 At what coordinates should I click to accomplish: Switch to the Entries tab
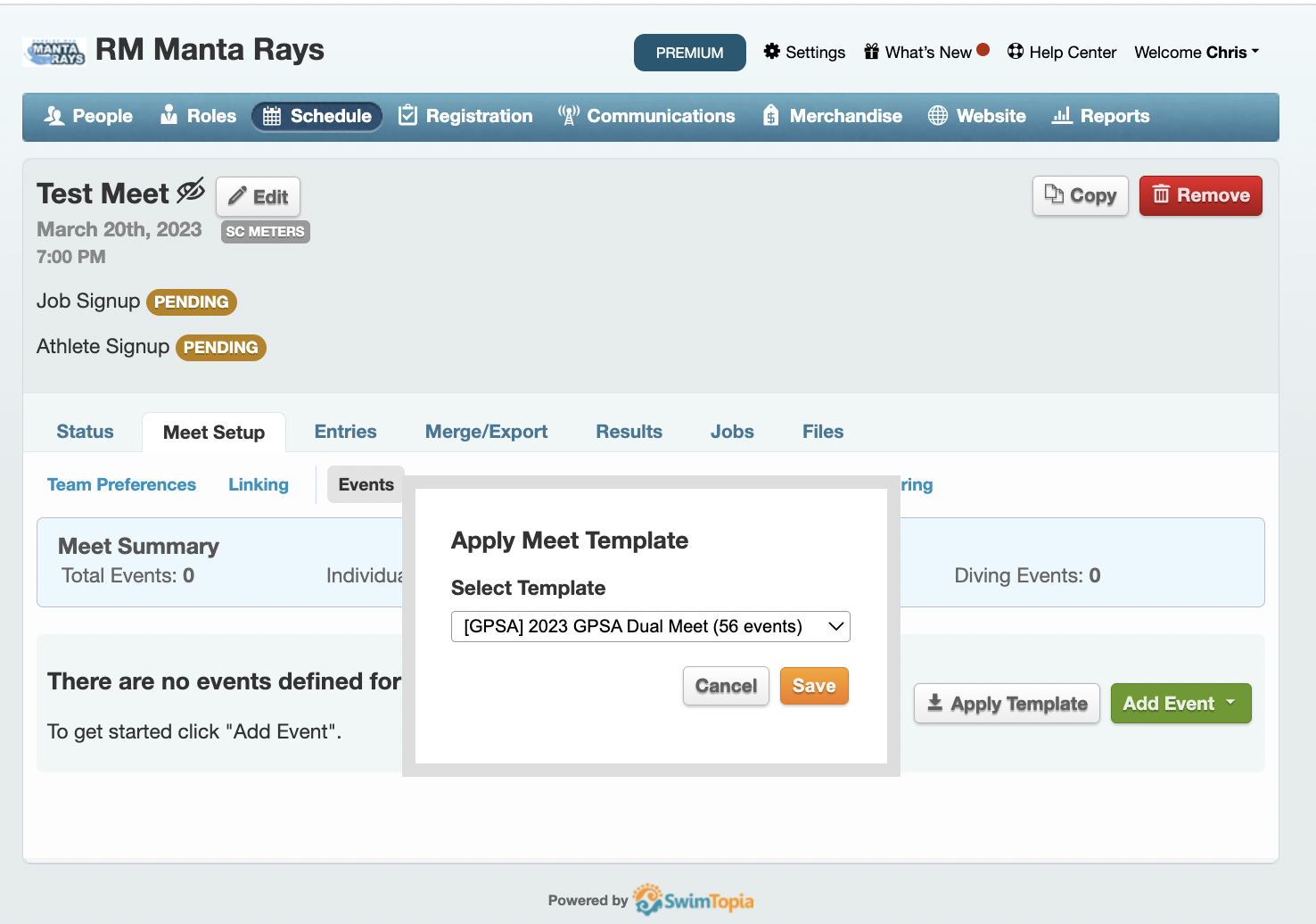pos(345,432)
